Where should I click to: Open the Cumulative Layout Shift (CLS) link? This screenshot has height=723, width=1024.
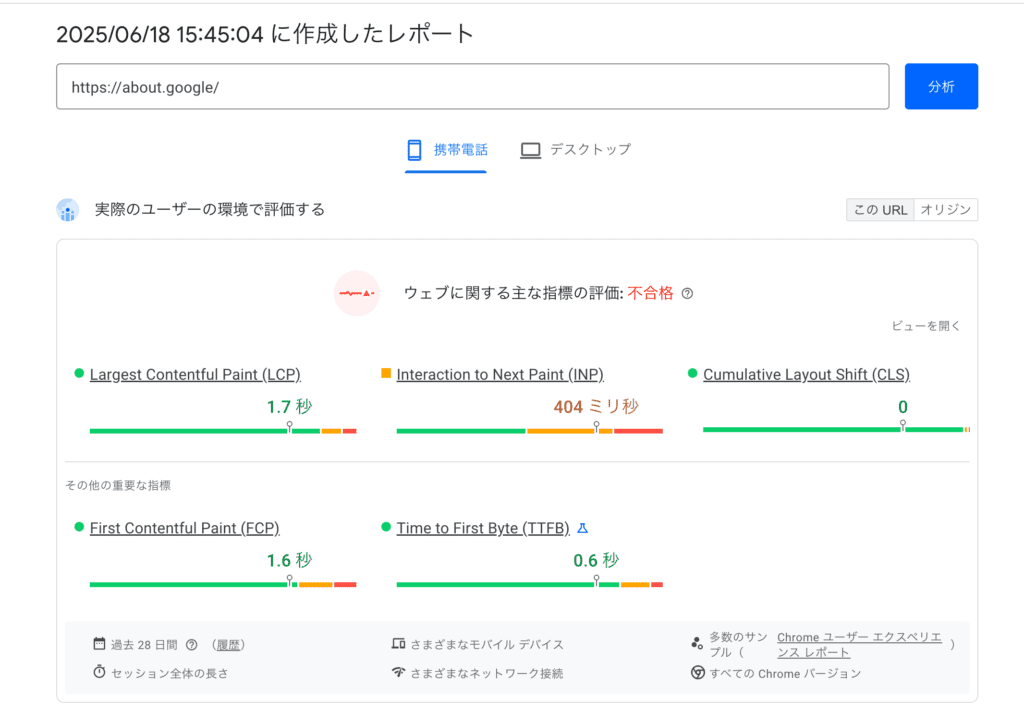pyautogui.click(x=806, y=375)
